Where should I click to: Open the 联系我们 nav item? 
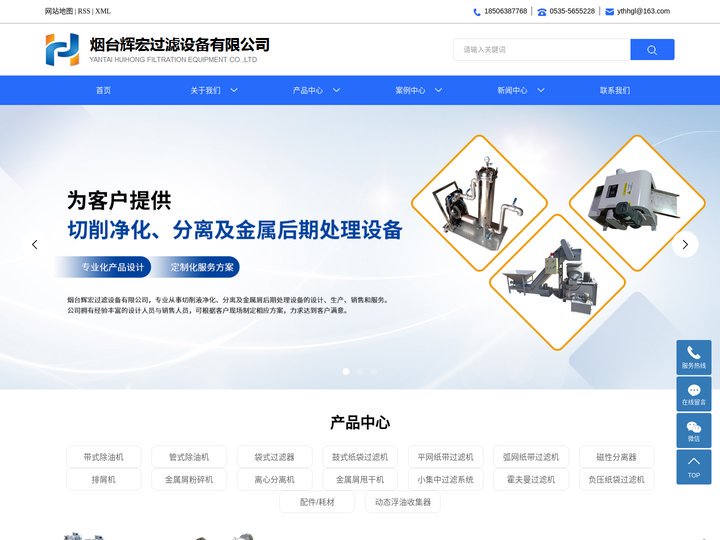pos(615,90)
